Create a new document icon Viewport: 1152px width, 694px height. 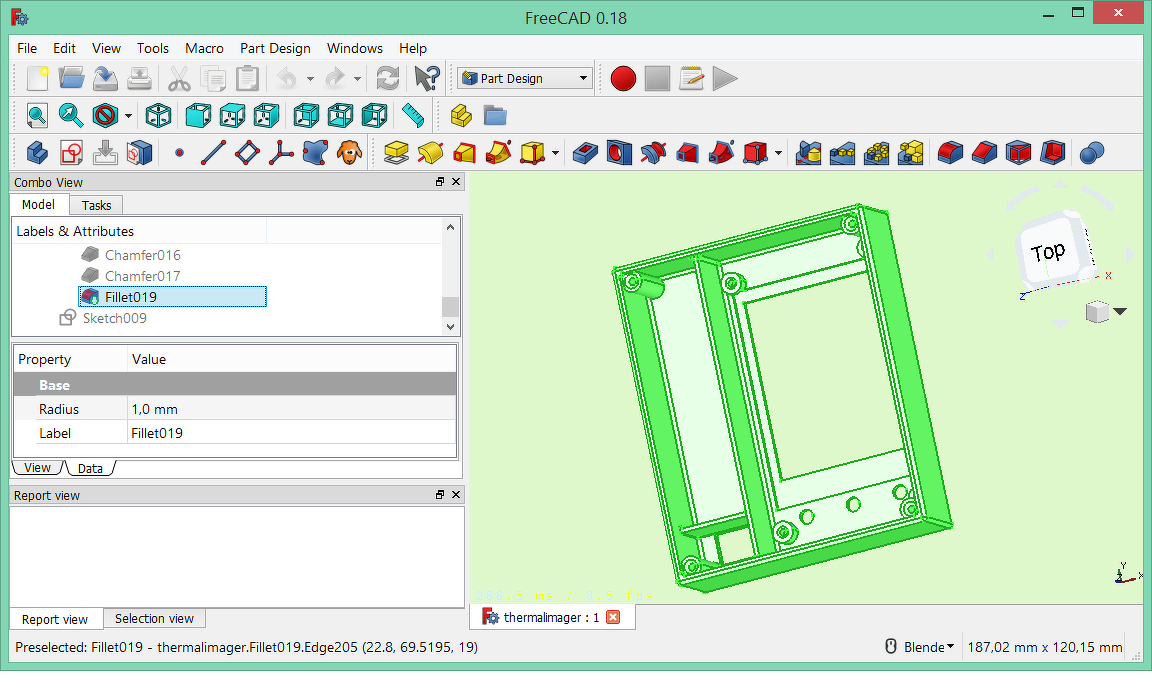tap(37, 79)
